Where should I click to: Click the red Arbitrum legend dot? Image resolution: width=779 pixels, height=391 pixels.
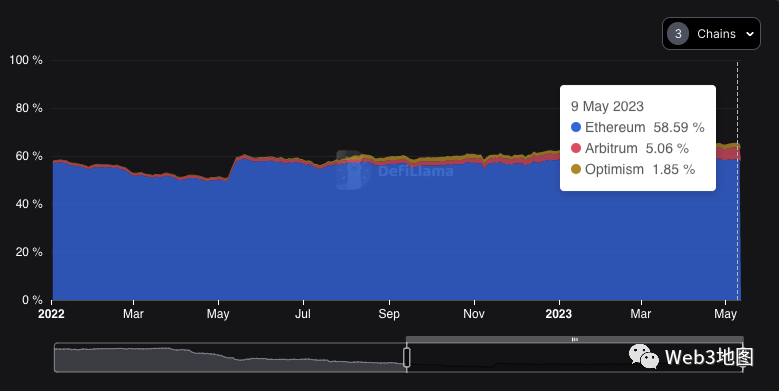coord(576,148)
